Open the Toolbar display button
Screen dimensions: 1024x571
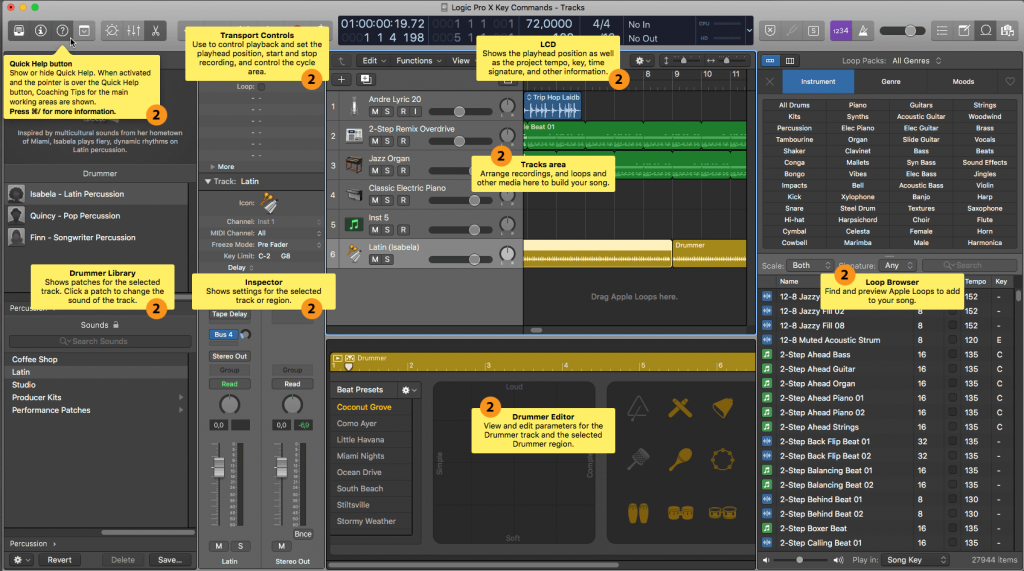pyautogui.click(x=84, y=31)
